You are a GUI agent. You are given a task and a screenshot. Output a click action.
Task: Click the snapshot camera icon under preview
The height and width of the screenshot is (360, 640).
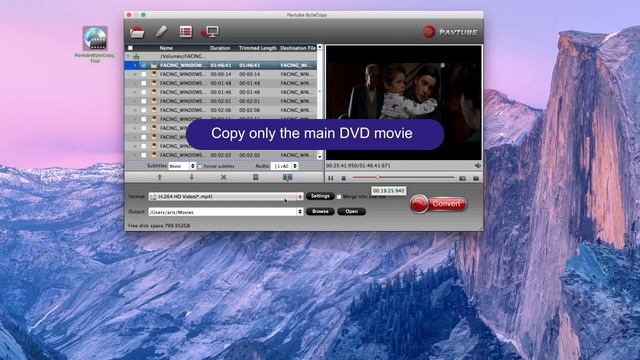[x=462, y=178]
